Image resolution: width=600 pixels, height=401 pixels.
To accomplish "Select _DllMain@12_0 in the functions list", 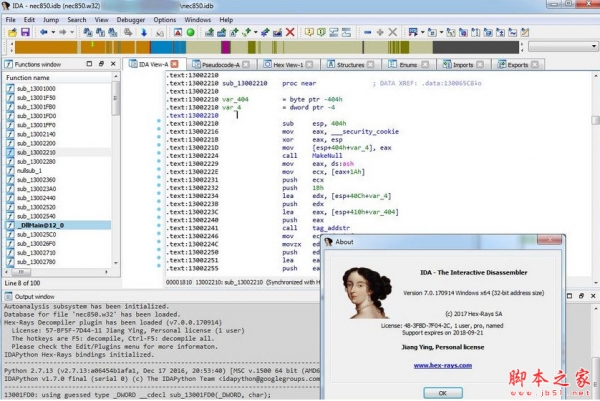I will [x=40, y=225].
